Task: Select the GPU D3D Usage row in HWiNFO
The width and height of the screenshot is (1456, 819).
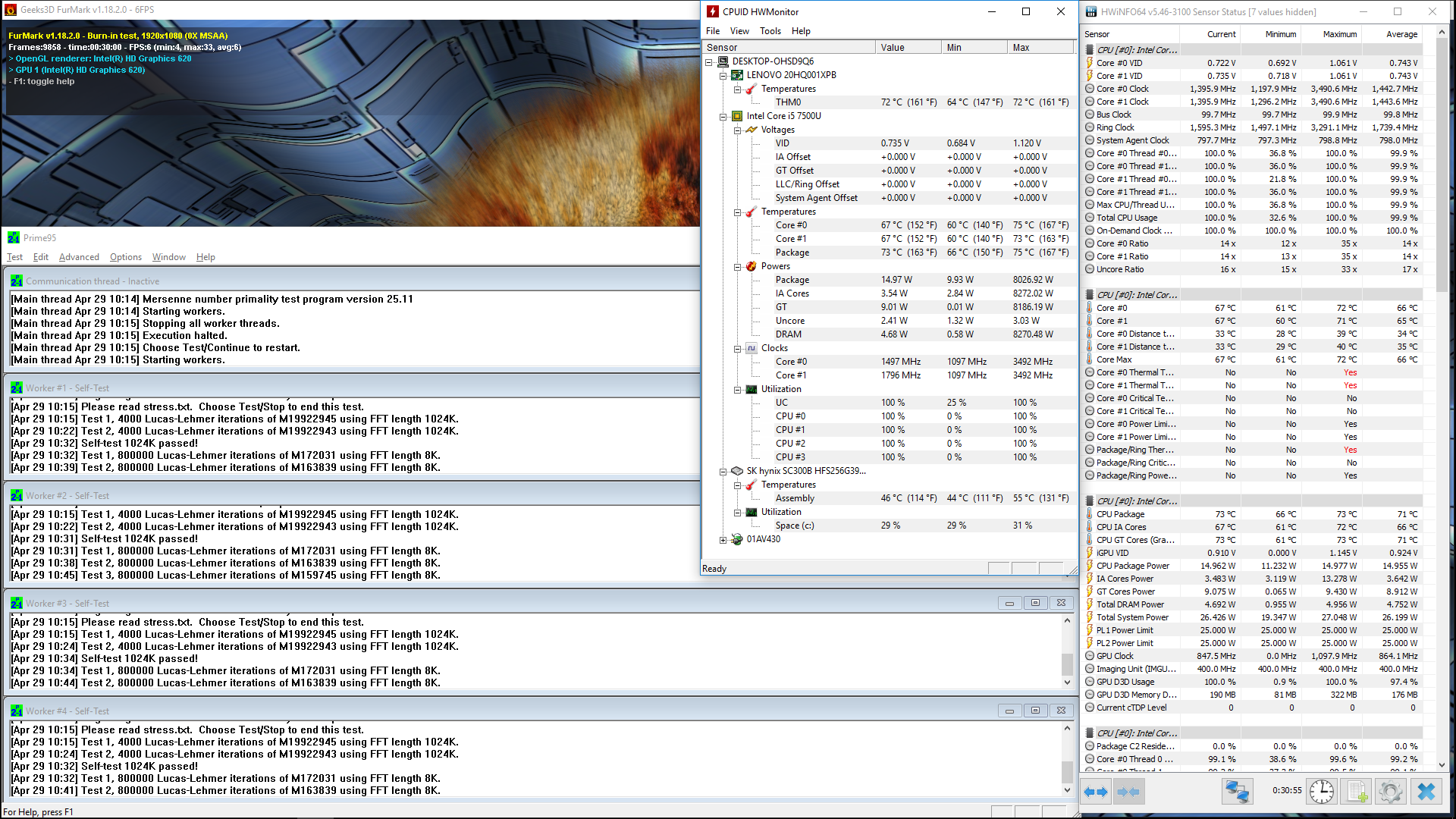Action: tap(1251, 682)
